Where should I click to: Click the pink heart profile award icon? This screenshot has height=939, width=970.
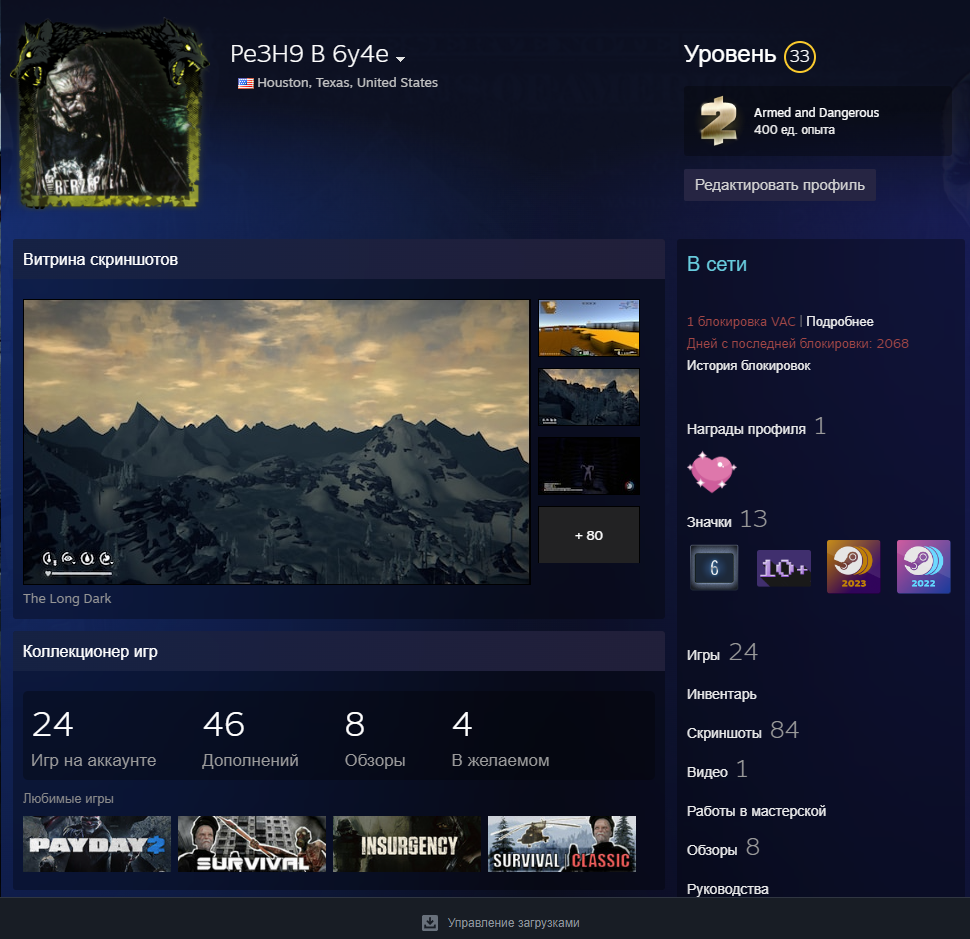coord(711,471)
